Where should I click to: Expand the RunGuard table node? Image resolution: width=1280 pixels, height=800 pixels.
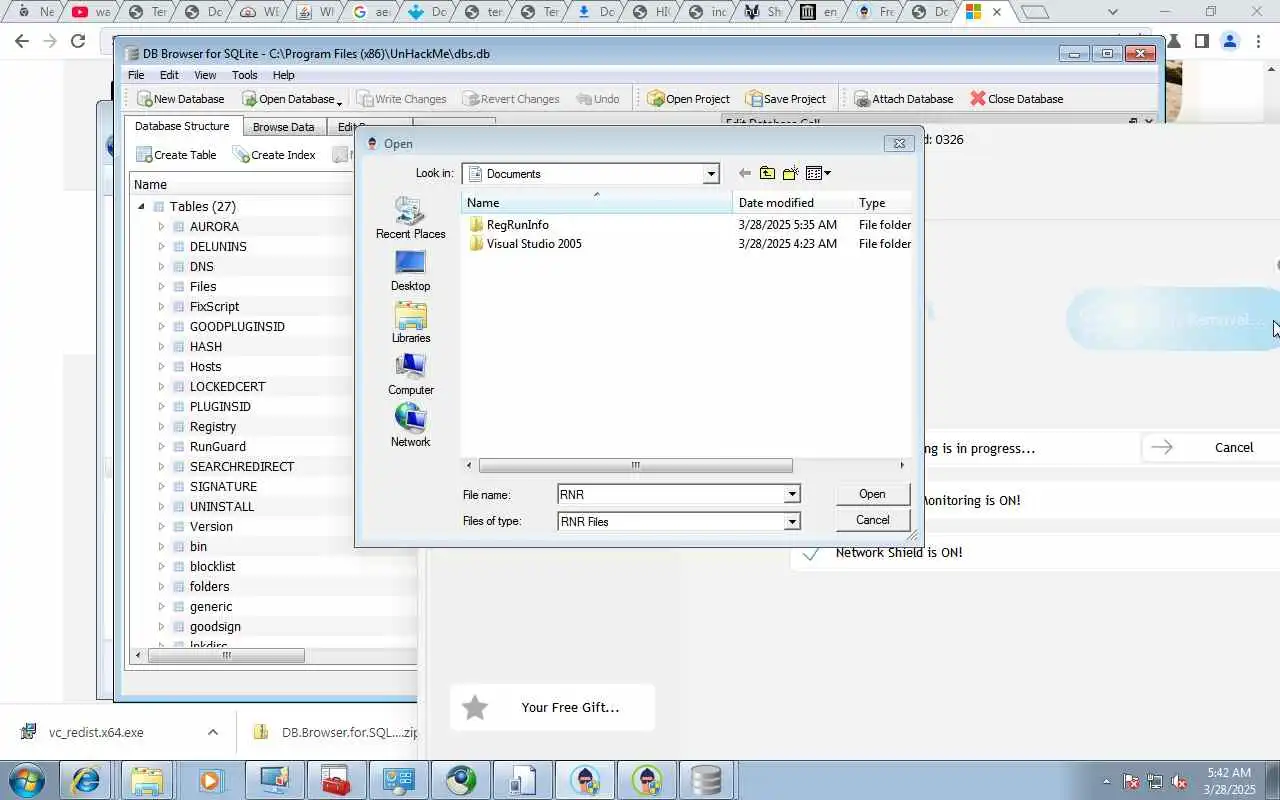coord(161,446)
